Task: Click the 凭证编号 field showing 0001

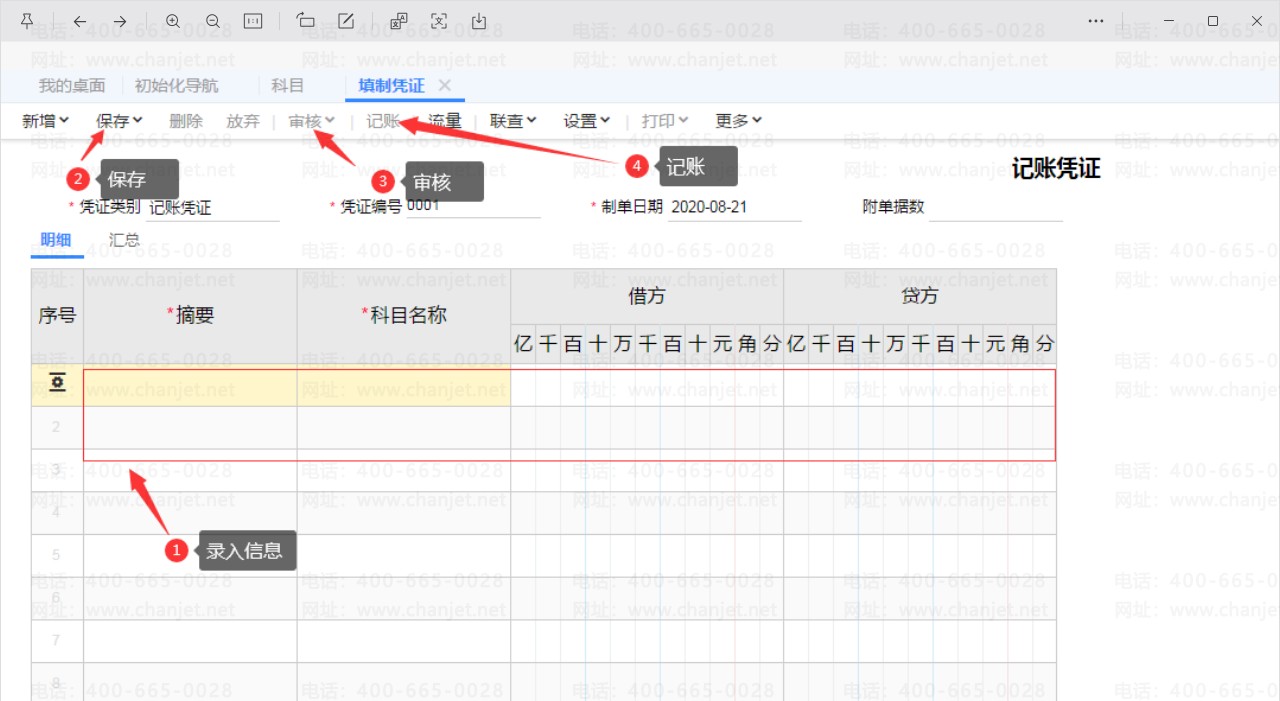Action: click(473, 207)
